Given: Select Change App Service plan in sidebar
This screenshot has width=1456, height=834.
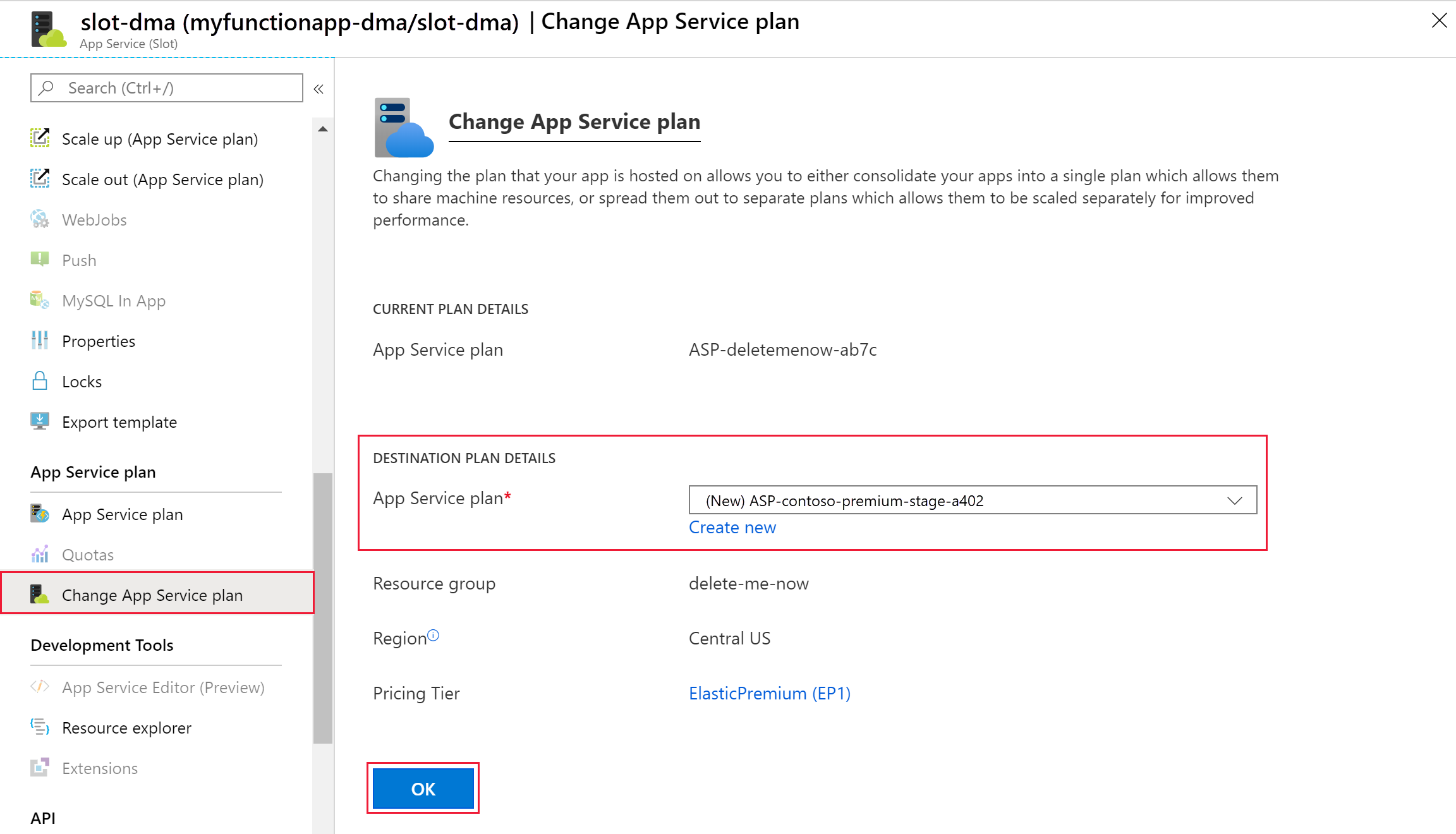Looking at the screenshot, I should coord(153,595).
